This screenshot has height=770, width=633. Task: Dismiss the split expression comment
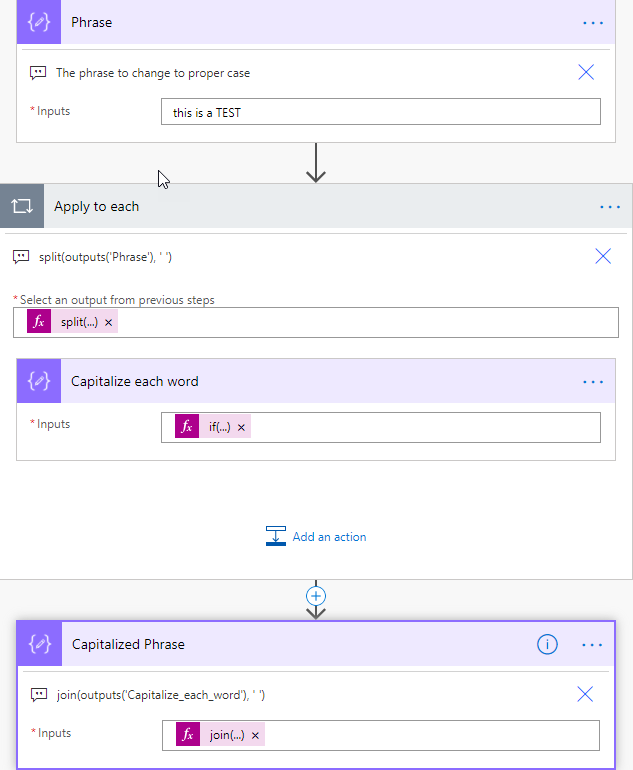click(x=603, y=256)
